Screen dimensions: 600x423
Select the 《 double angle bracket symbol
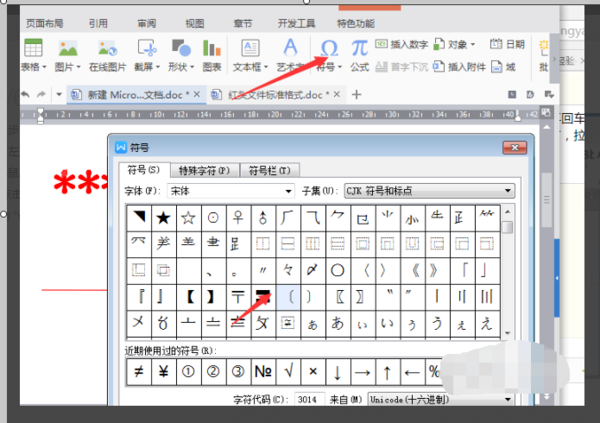[x=412, y=270]
